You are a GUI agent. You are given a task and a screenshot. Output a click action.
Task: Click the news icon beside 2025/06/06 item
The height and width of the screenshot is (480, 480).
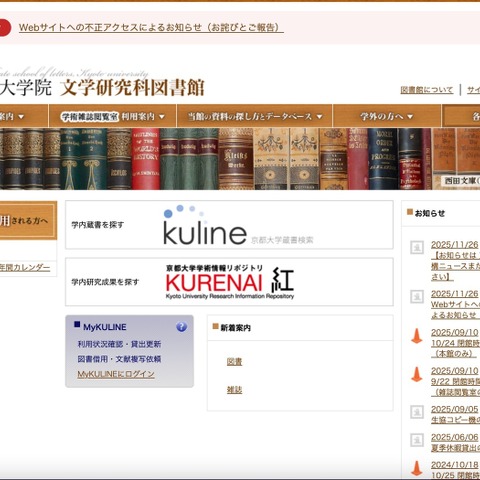417,440
